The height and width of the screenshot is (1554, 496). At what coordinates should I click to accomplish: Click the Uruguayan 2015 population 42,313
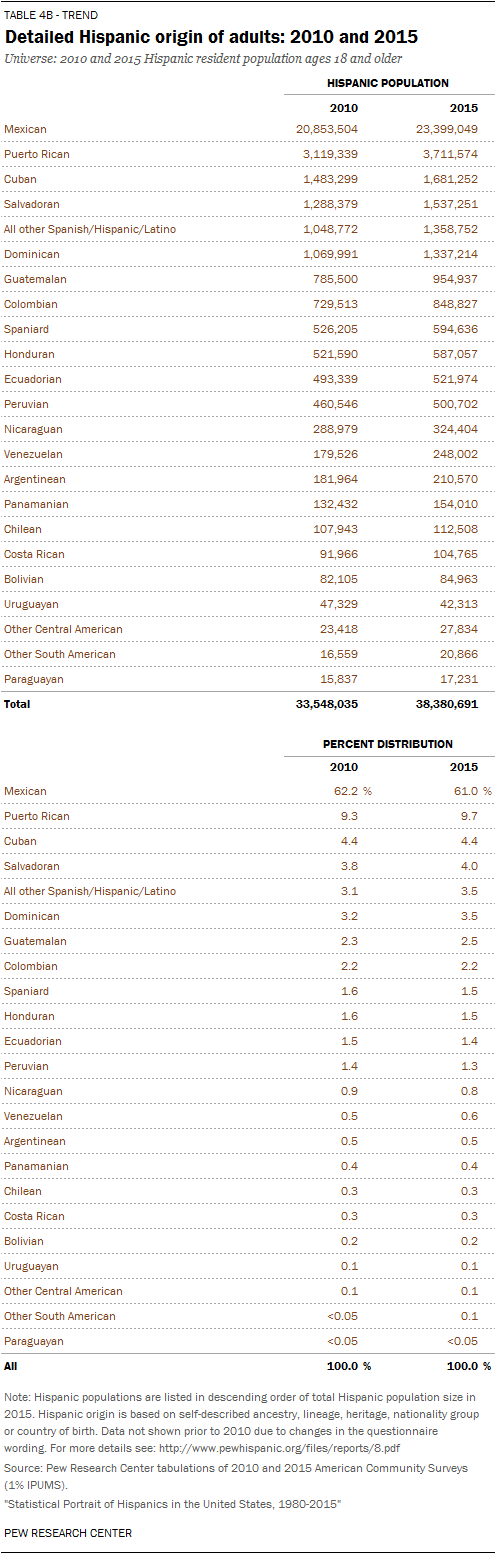[456, 604]
